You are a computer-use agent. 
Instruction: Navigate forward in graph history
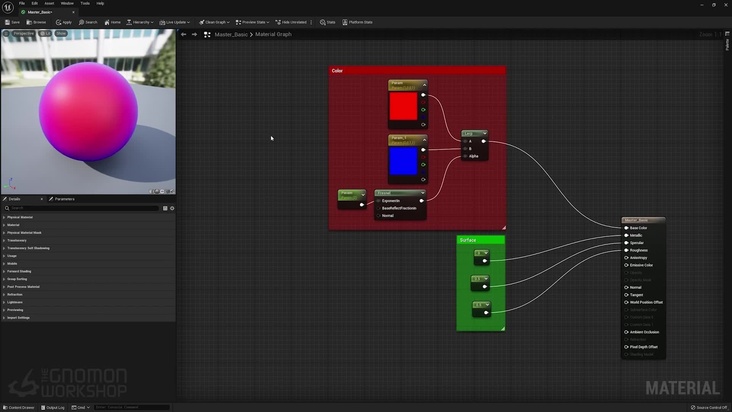pyautogui.click(x=195, y=35)
